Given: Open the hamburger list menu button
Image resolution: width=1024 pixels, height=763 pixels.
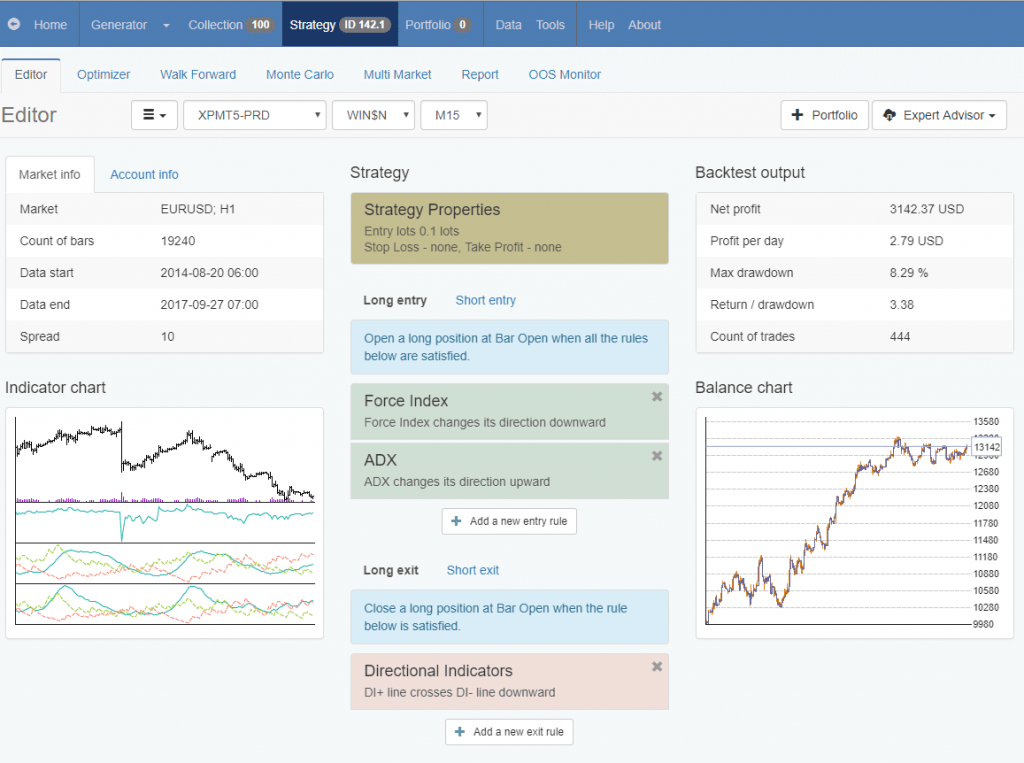Looking at the screenshot, I should pyautogui.click(x=154, y=115).
